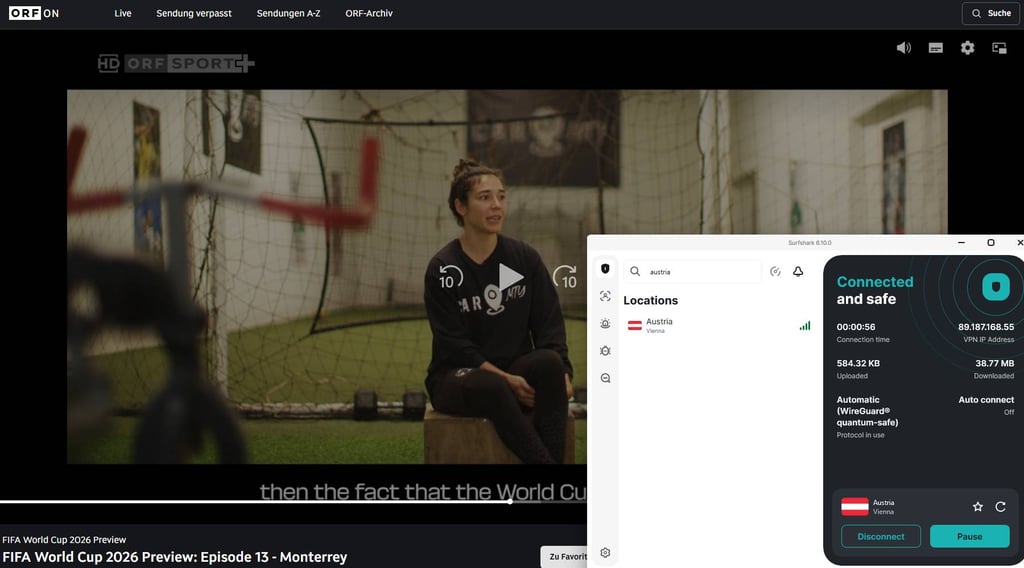
Task: Toggle video subtitles icon
Action: (936, 48)
